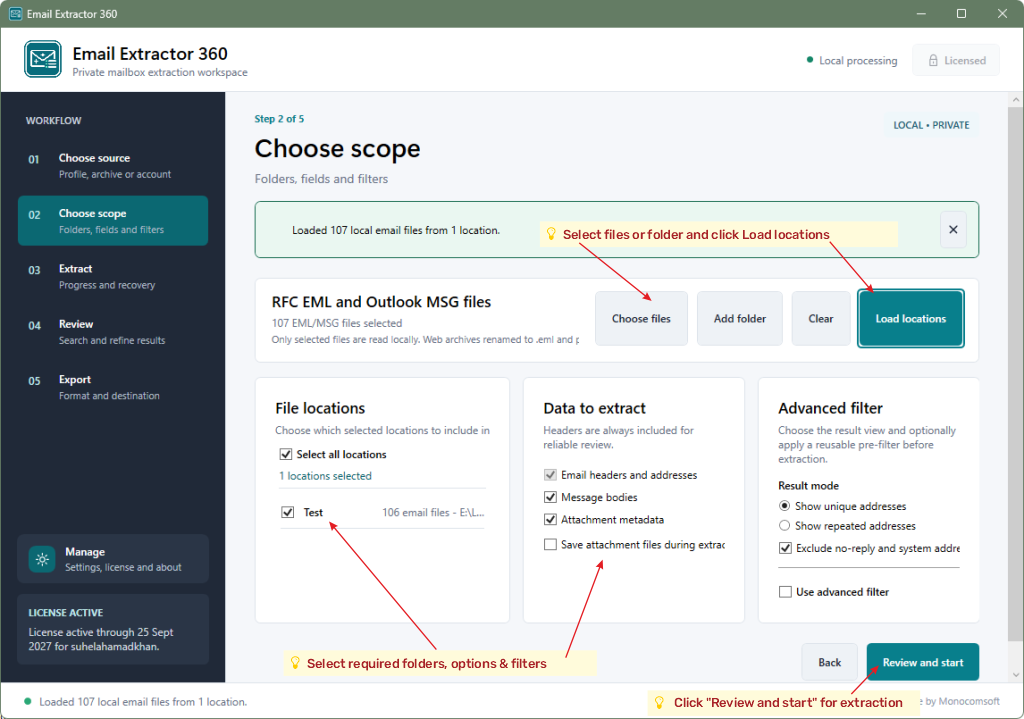Screen dimensions: 1024x719
Task: Open Manage settings gear icon
Action: coord(42,559)
